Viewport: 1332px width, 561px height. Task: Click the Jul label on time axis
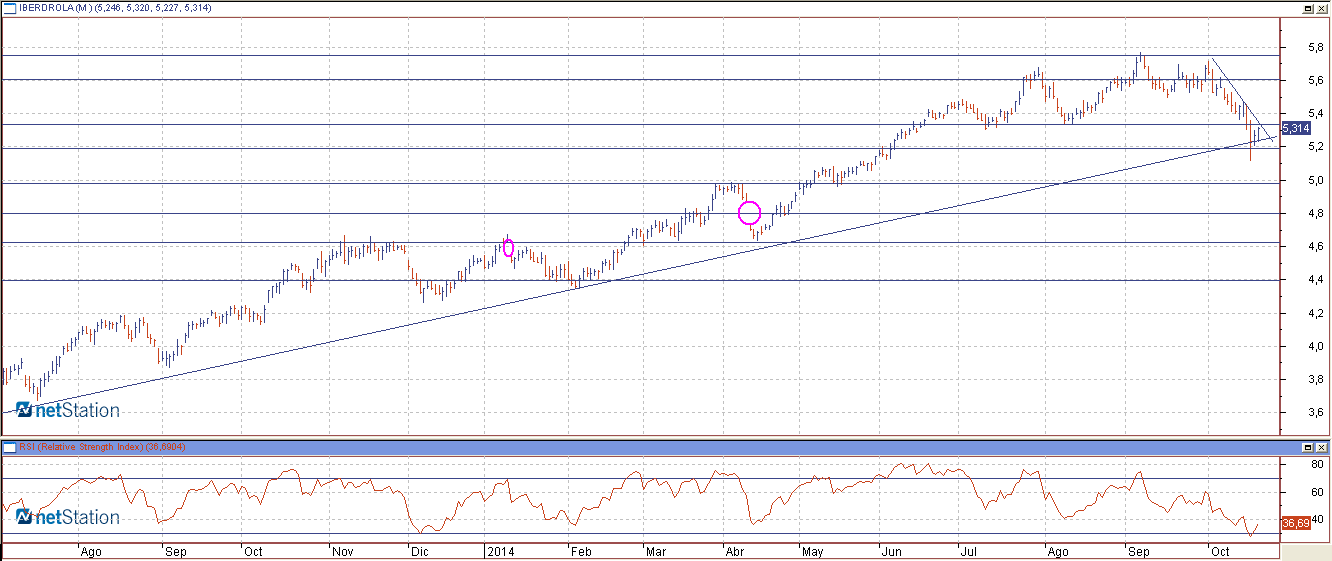coord(967,551)
